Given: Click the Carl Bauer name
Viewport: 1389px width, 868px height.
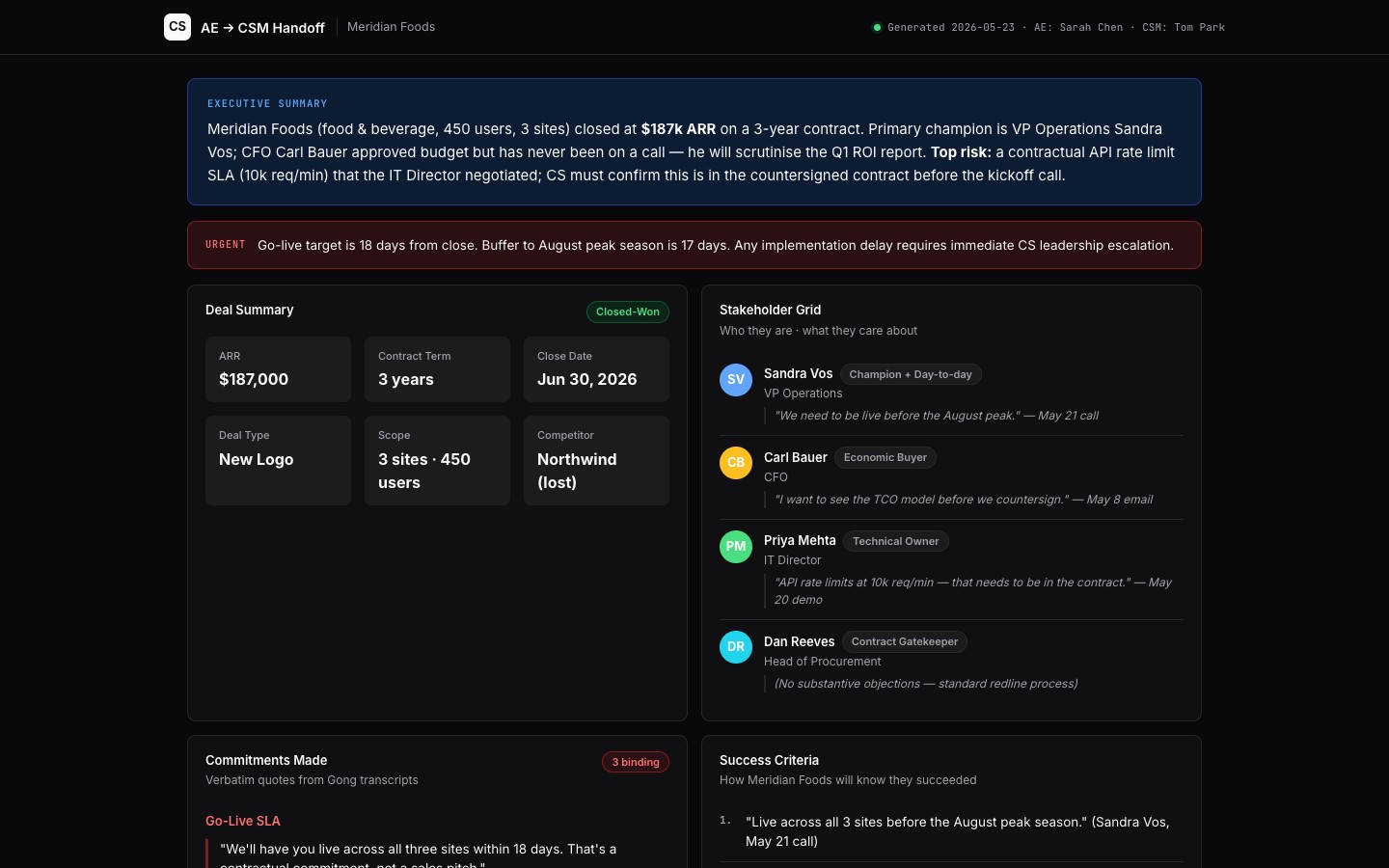Looking at the screenshot, I should point(796,457).
